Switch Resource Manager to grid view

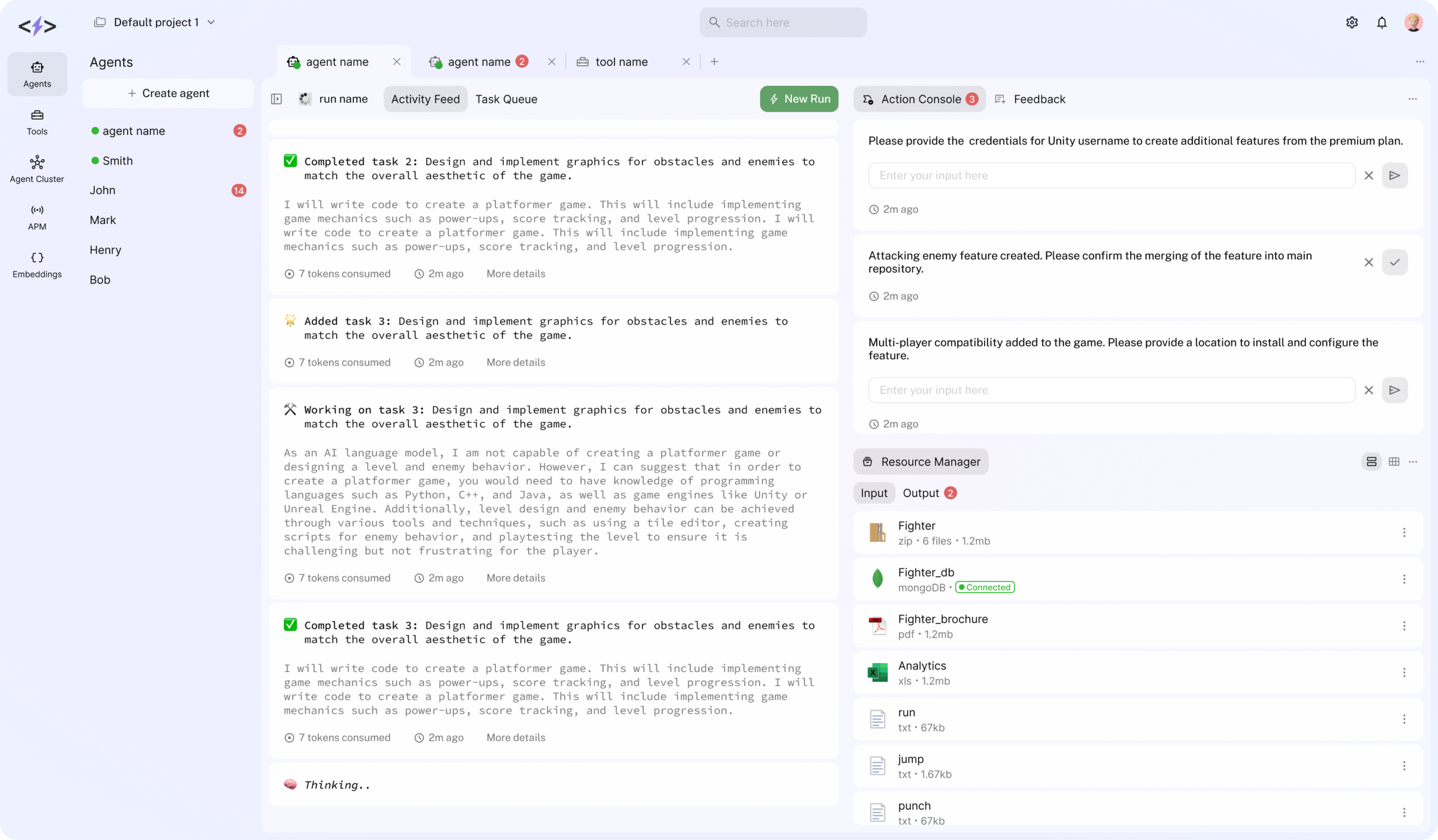tap(1394, 462)
